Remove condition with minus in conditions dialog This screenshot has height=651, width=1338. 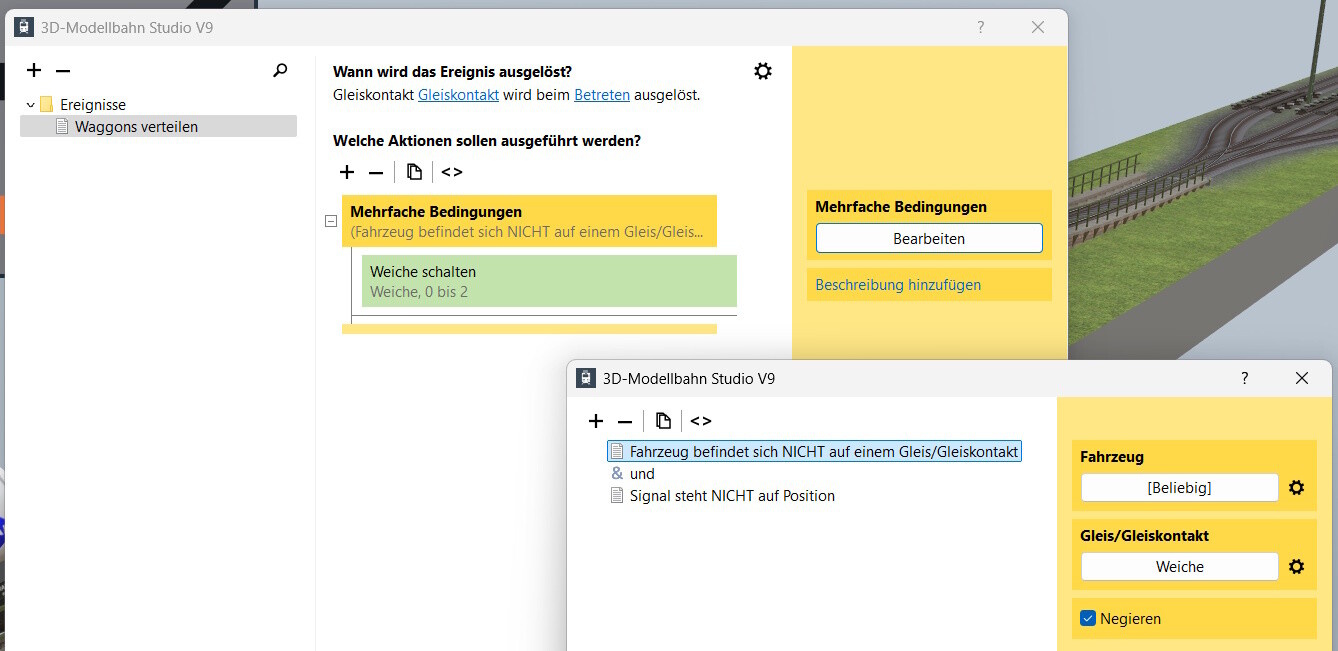625,421
